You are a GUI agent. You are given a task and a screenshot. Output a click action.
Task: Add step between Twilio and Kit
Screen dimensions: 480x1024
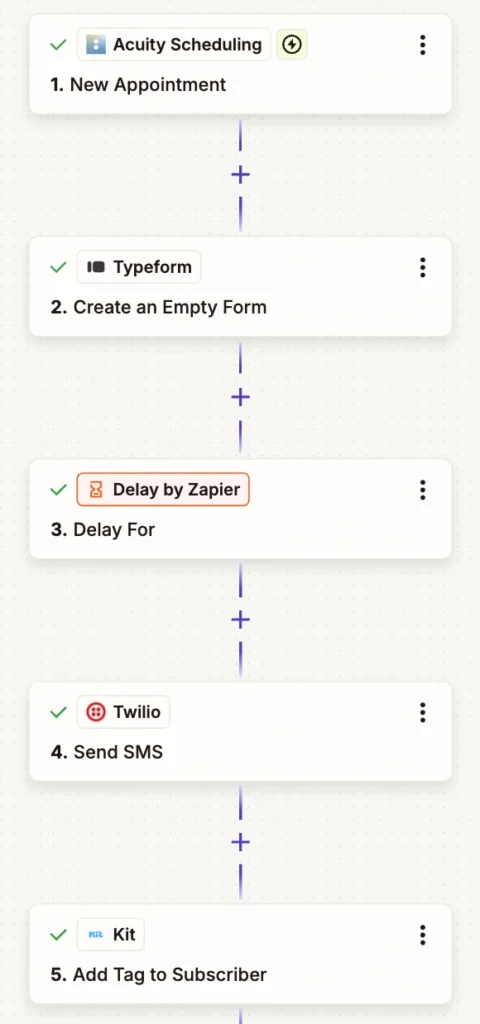[x=240, y=842]
